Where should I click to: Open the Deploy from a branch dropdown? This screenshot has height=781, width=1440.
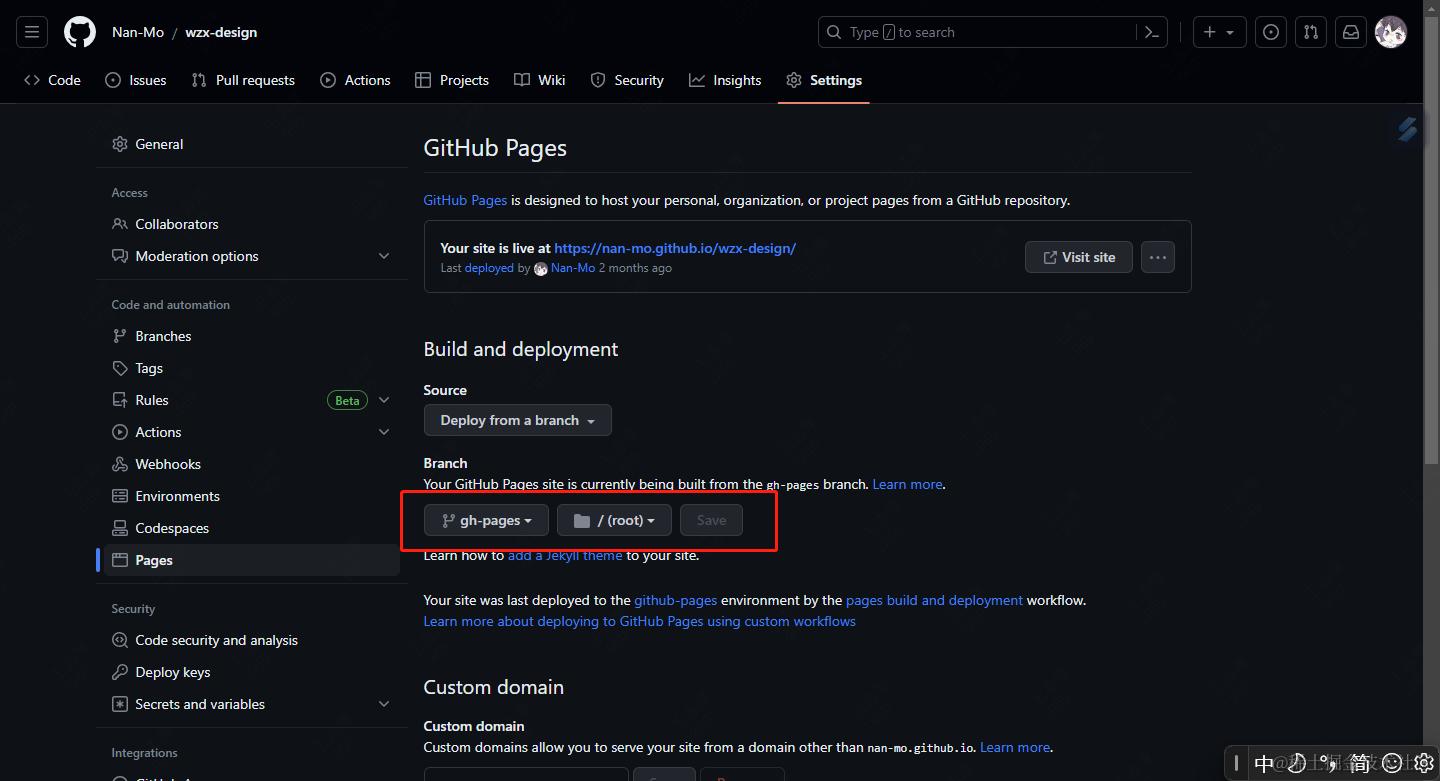pyautogui.click(x=518, y=420)
